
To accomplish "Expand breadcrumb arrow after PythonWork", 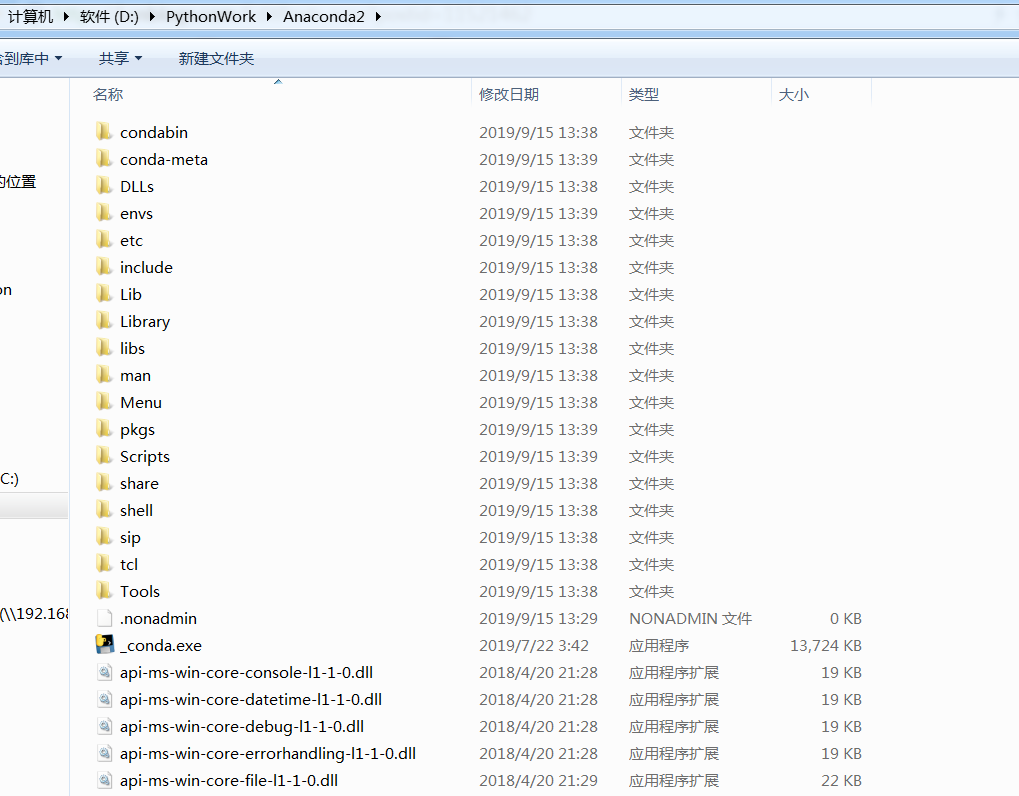I will [x=269, y=16].
